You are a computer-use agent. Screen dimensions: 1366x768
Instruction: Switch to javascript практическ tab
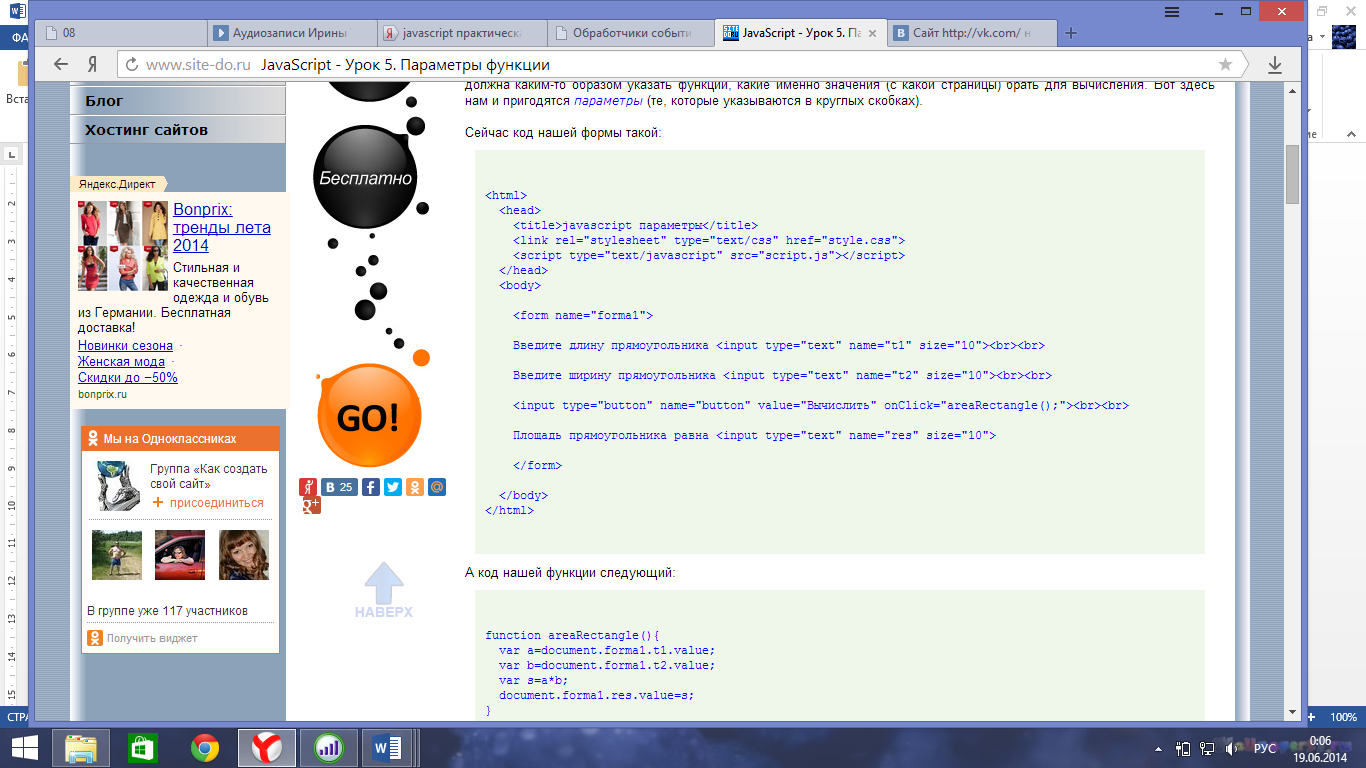click(462, 33)
